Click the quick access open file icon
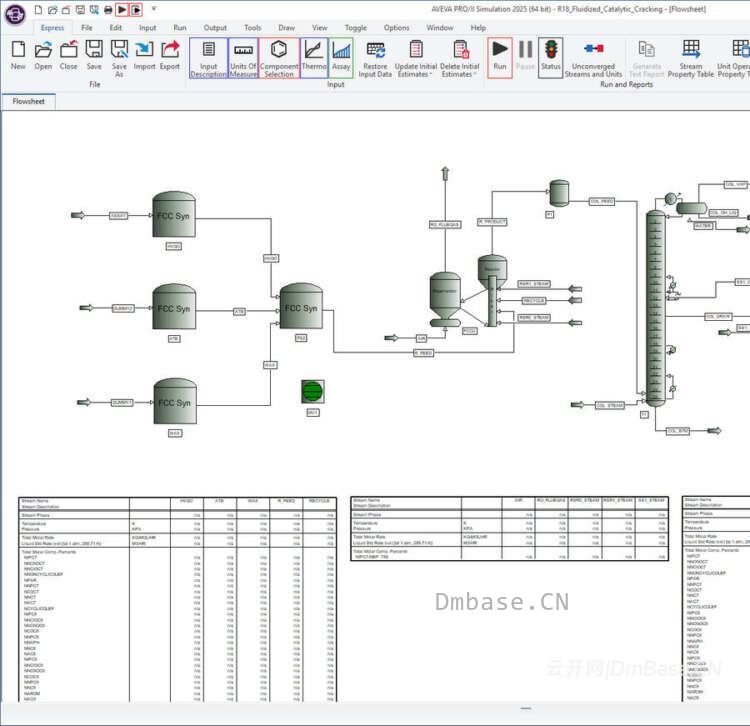The width and height of the screenshot is (750, 726). 52,10
